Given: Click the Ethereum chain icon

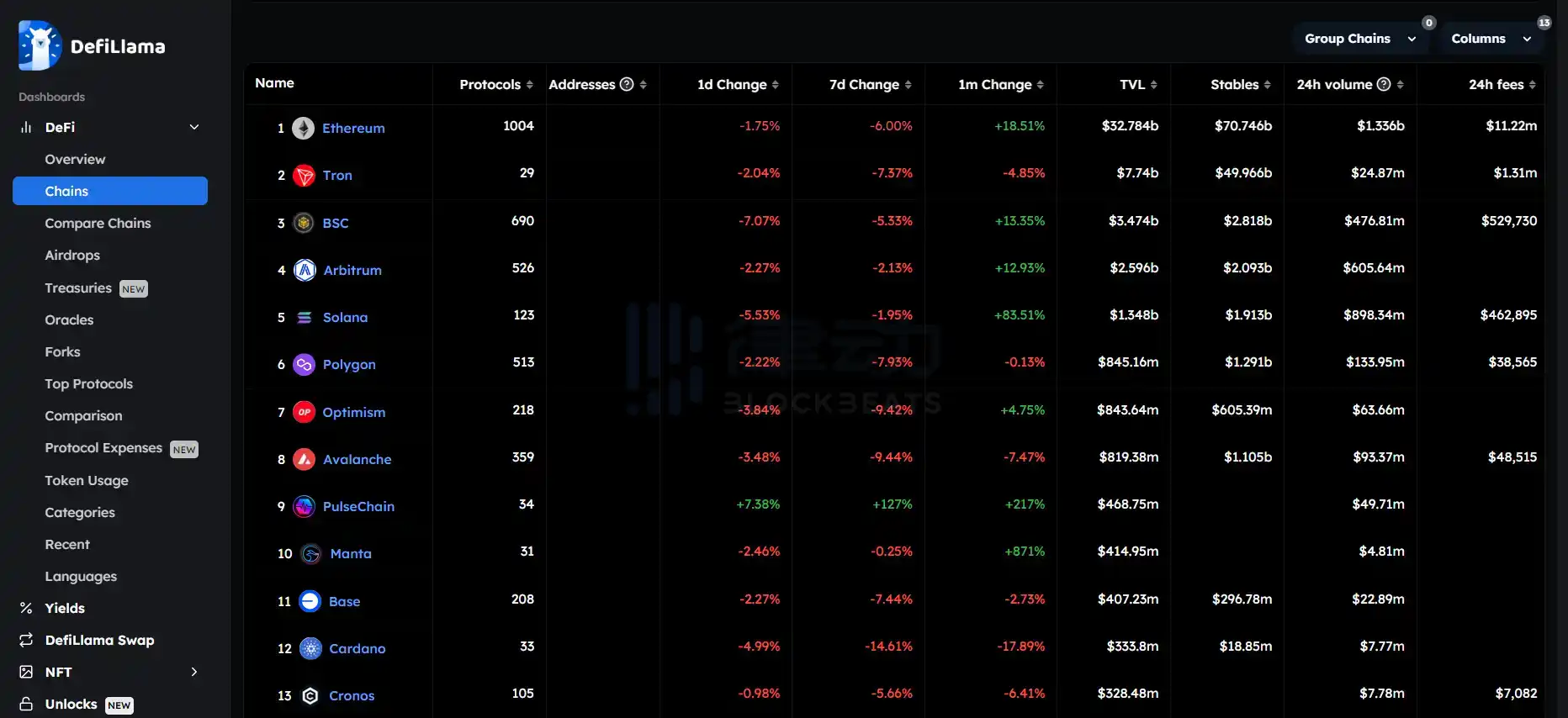Looking at the screenshot, I should click(x=304, y=128).
